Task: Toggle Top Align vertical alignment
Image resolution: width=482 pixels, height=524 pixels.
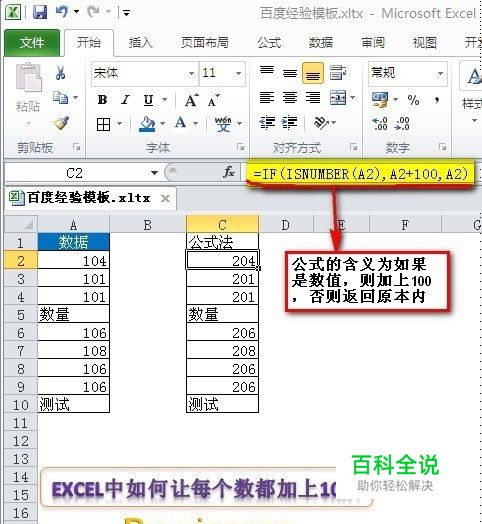Action: click(x=267, y=71)
